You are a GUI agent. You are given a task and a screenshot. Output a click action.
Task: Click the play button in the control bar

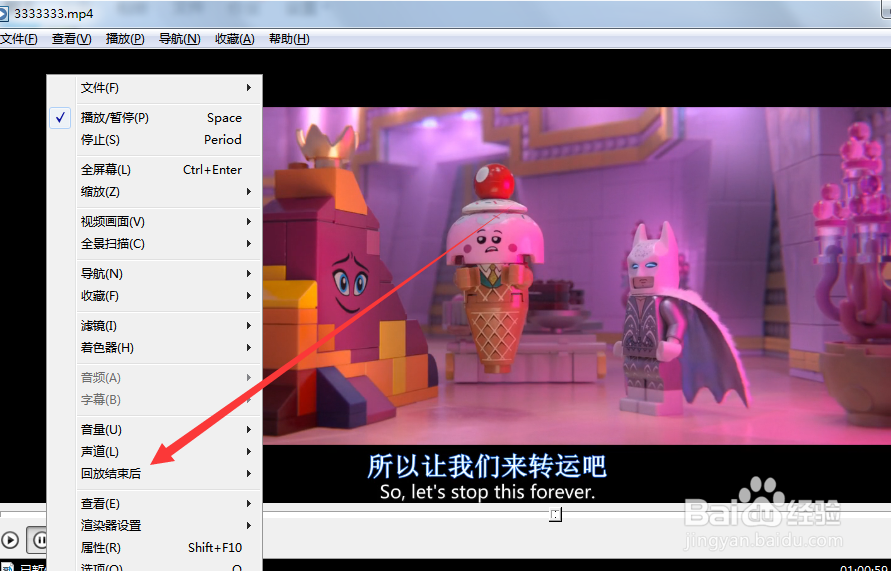coord(10,540)
